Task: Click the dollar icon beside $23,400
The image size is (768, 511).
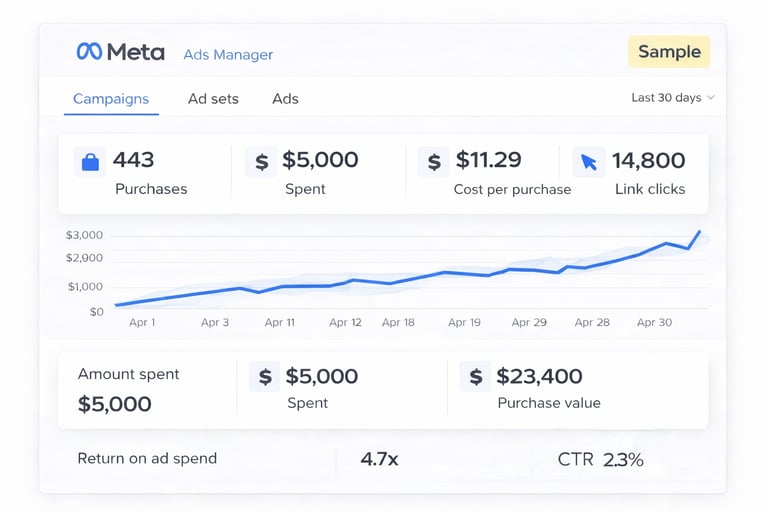Action: [x=475, y=377]
